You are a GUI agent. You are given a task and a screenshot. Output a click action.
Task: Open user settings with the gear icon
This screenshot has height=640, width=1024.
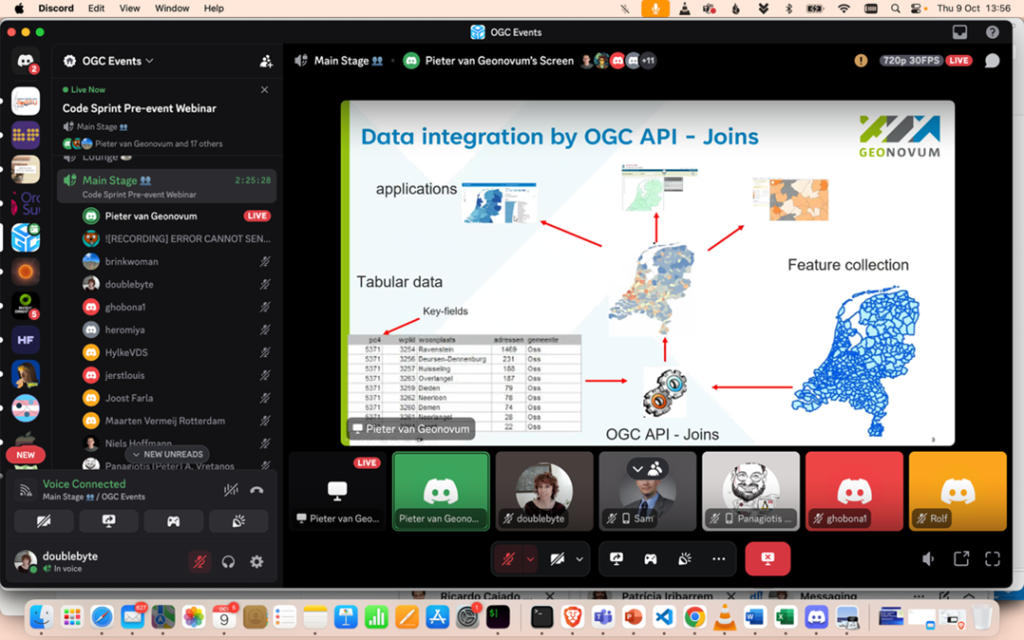(x=257, y=563)
